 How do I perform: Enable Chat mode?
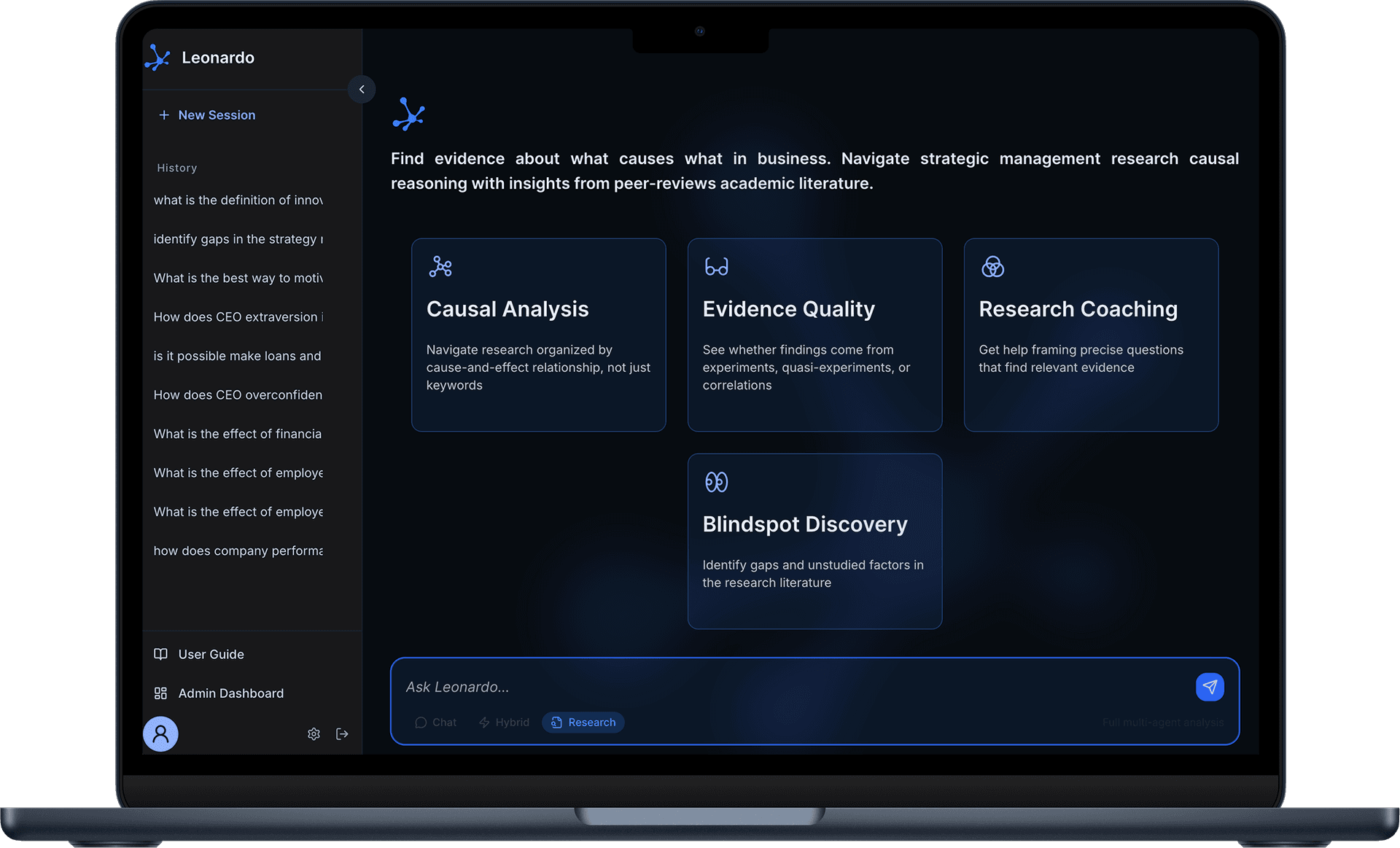435,722
